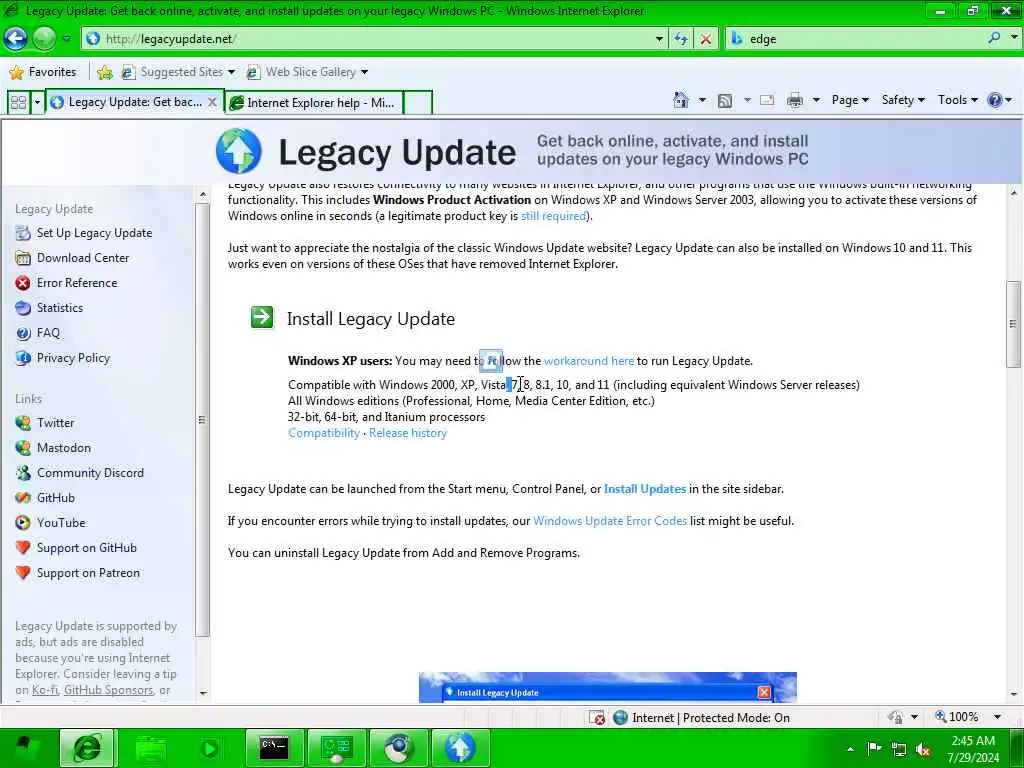Open the Favorites star button
The width and height of the screenshot is (1024, 768).
click(43, 72)
